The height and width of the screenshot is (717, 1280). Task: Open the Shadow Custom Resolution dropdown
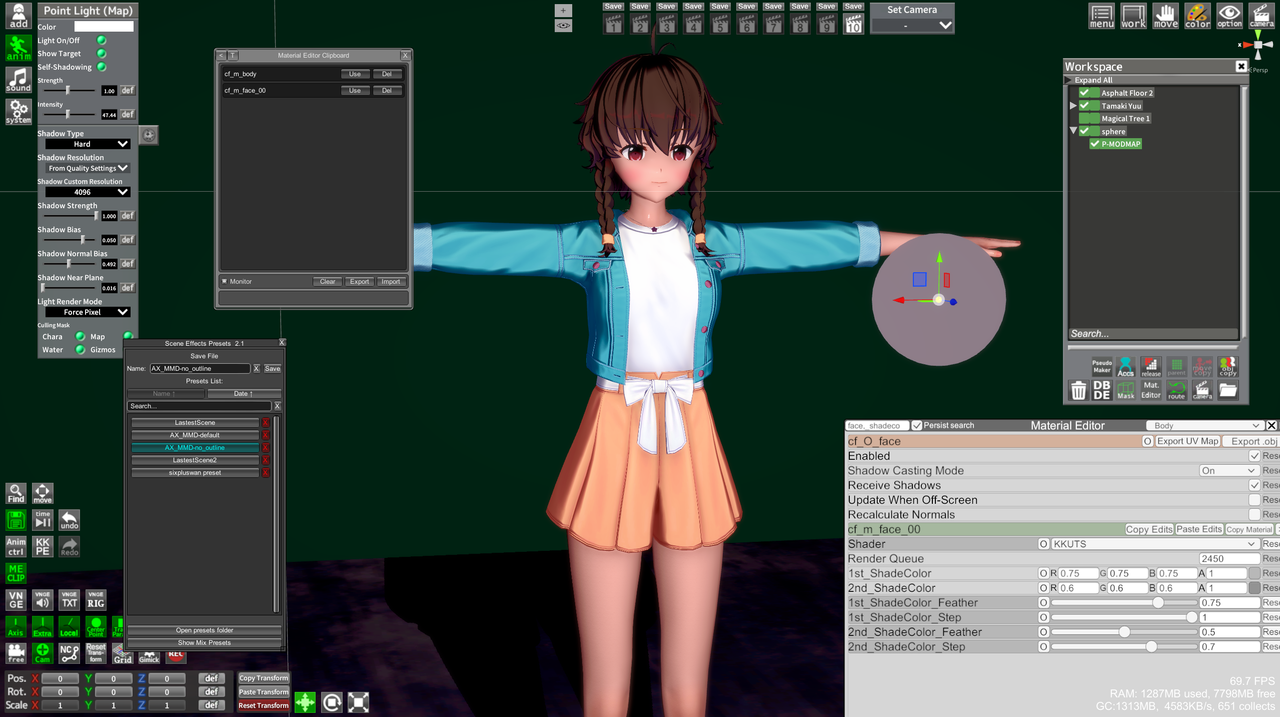click(x=88, y=192)
